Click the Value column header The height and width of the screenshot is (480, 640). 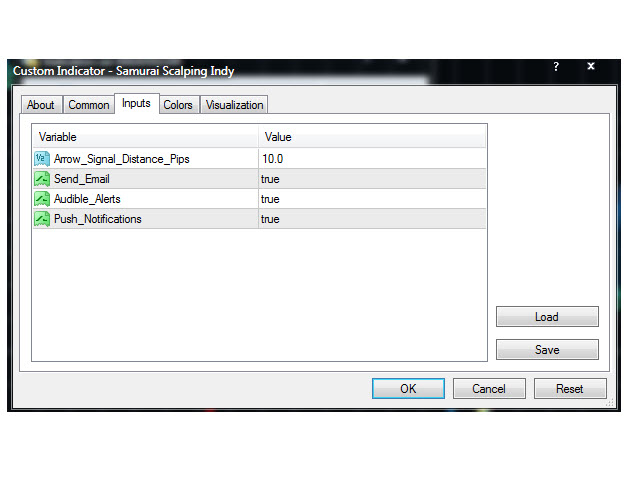372,137
